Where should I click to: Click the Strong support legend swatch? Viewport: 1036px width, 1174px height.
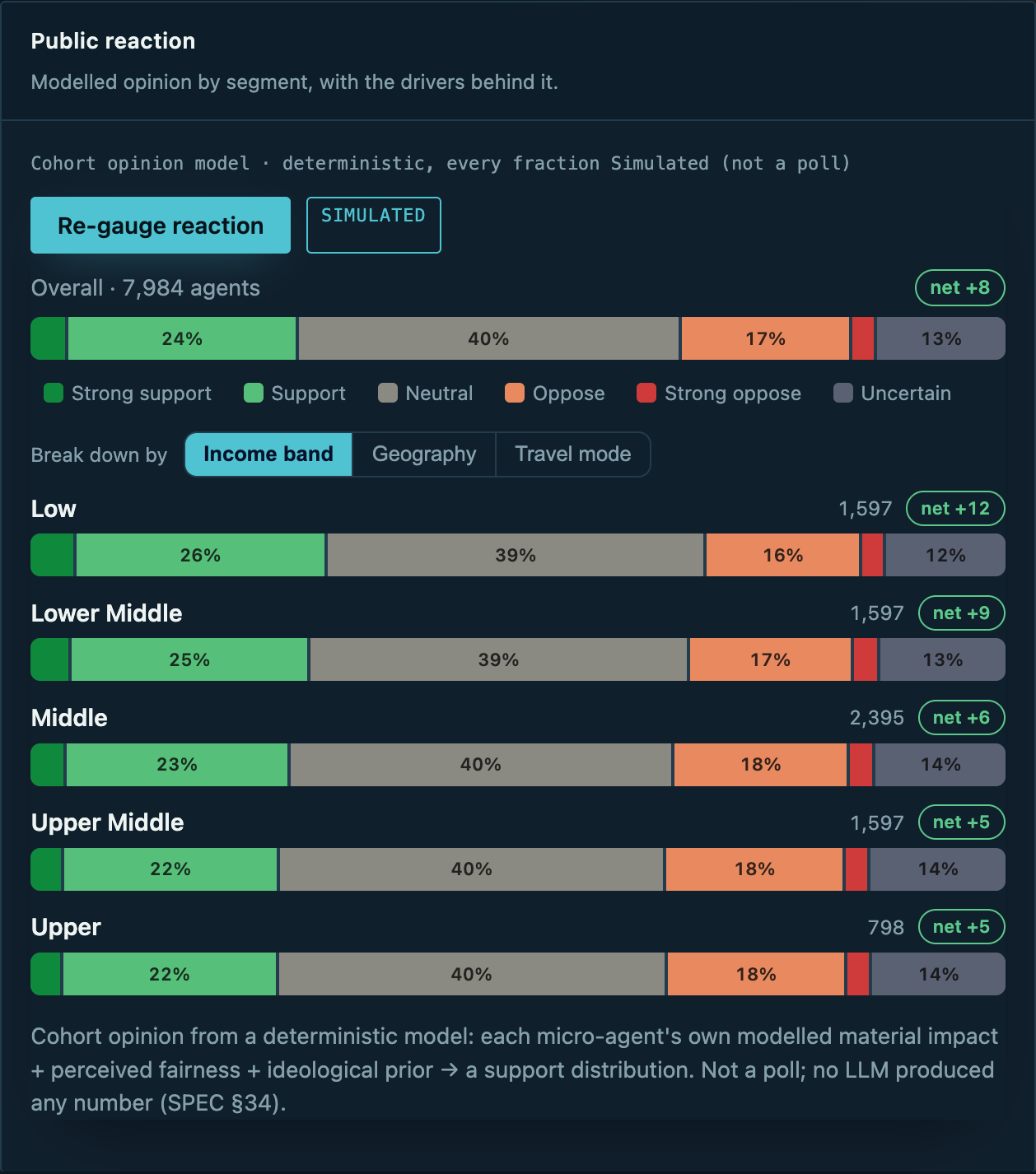pyautogui.click(x=54, y=393)
